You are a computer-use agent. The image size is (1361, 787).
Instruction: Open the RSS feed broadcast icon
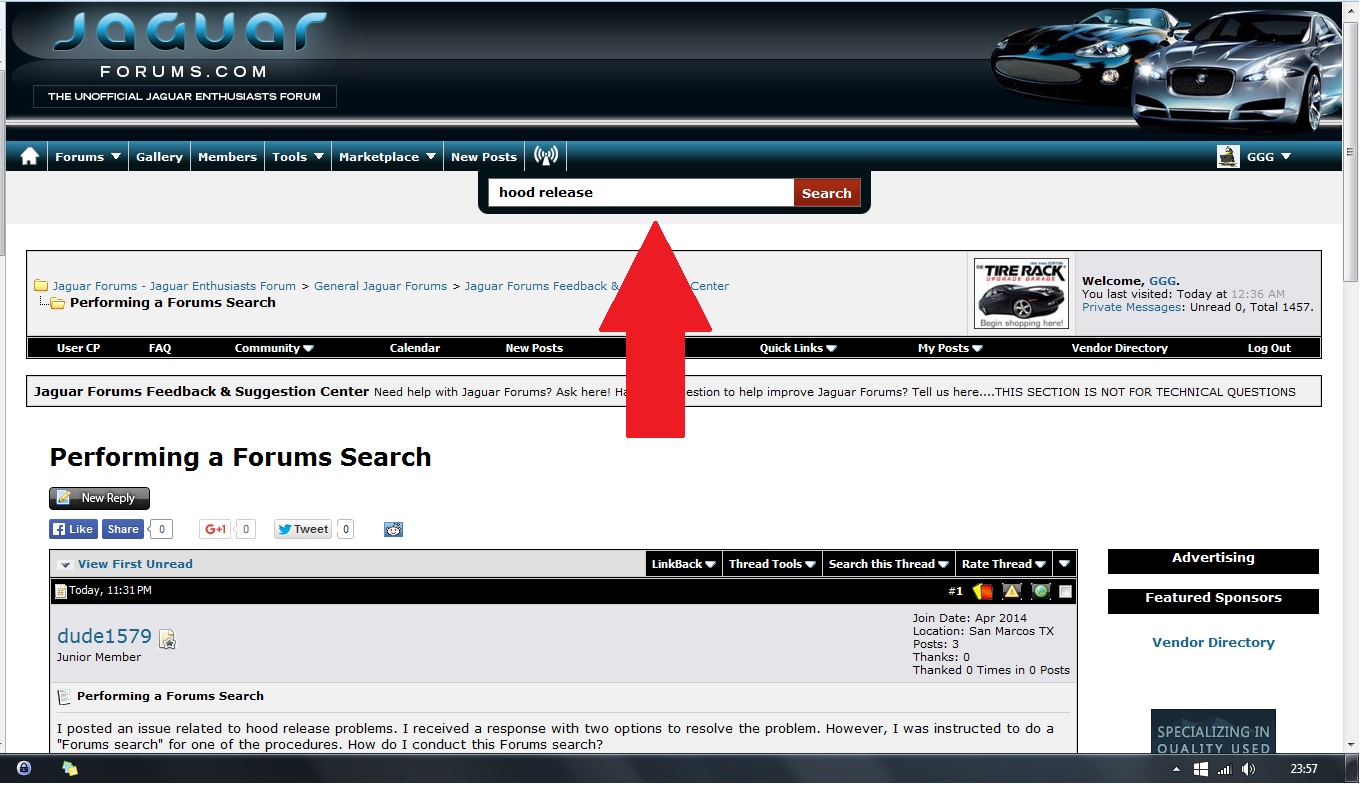[546, 156]
